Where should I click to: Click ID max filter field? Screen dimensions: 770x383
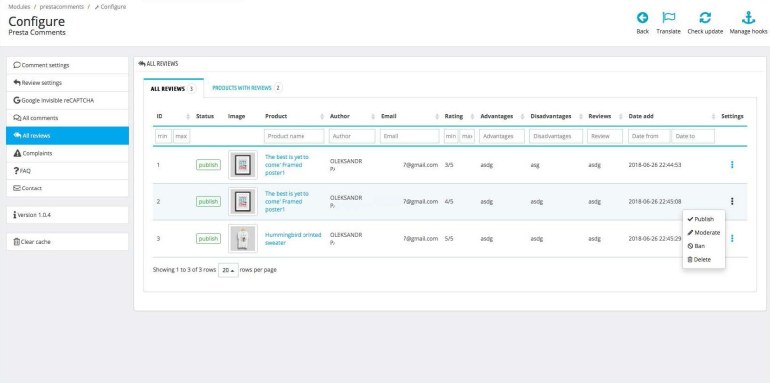click(x=182, y=136)
